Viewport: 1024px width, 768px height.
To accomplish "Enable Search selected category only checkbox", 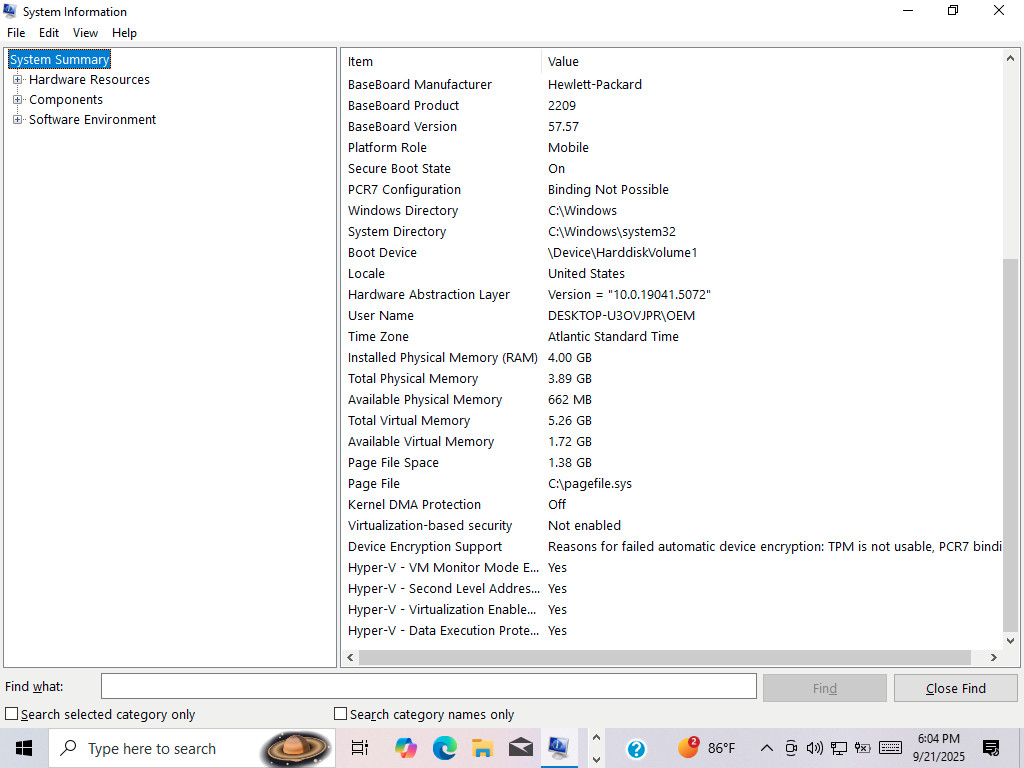I will pyautogui.click(x=12, y=714).
